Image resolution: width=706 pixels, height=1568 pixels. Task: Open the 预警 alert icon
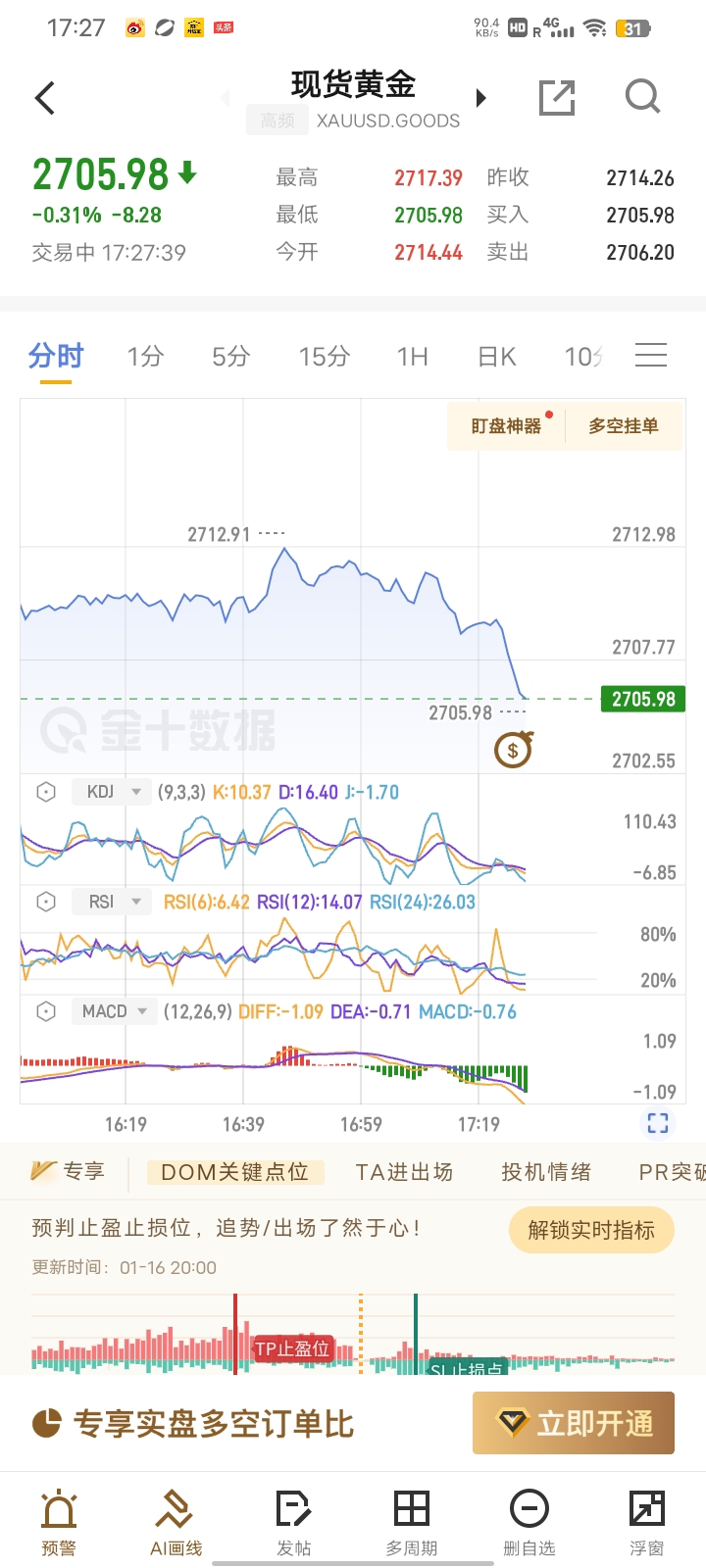[x=59, y=1521]
